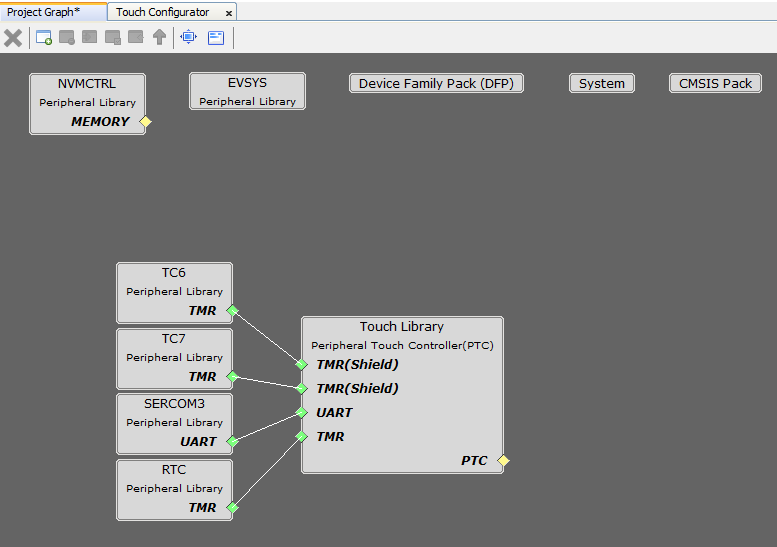This screenshot has width=777, height=547.
Task: Click the up arrow toolbar icon
Action: [159, 38]
